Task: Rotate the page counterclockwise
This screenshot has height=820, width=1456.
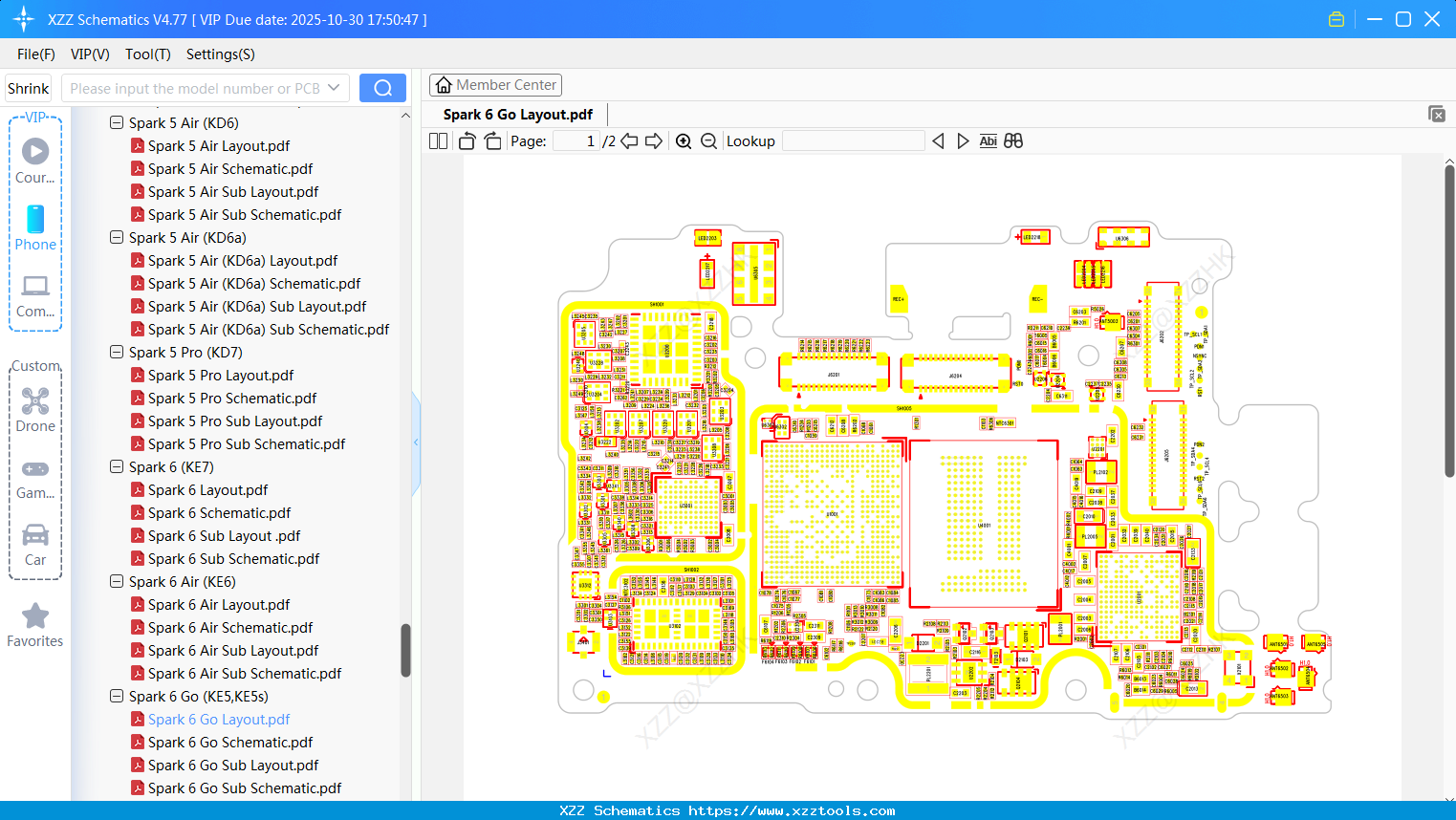Action: click(466, 140)
